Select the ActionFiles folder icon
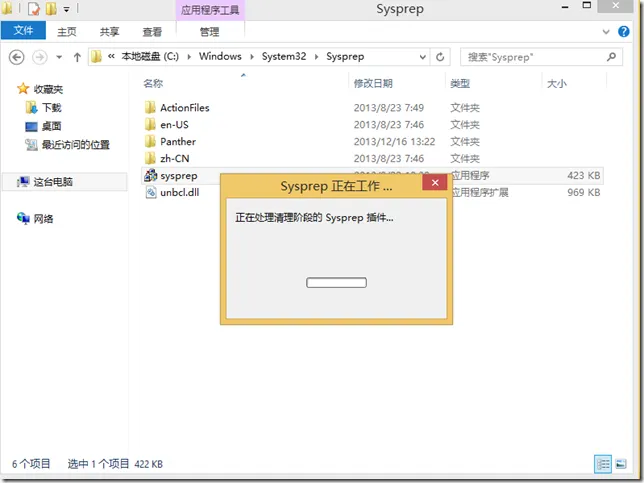644x483 pixels. point(150,108)
